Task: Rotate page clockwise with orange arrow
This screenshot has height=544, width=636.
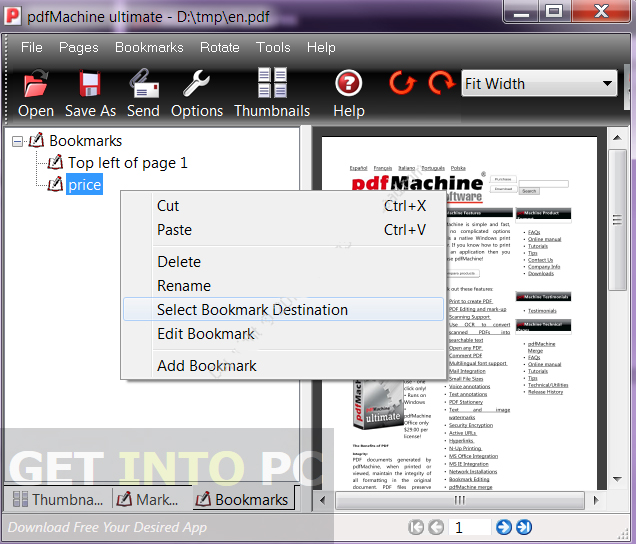Action: pyautogui.click(x=441, y=83)
